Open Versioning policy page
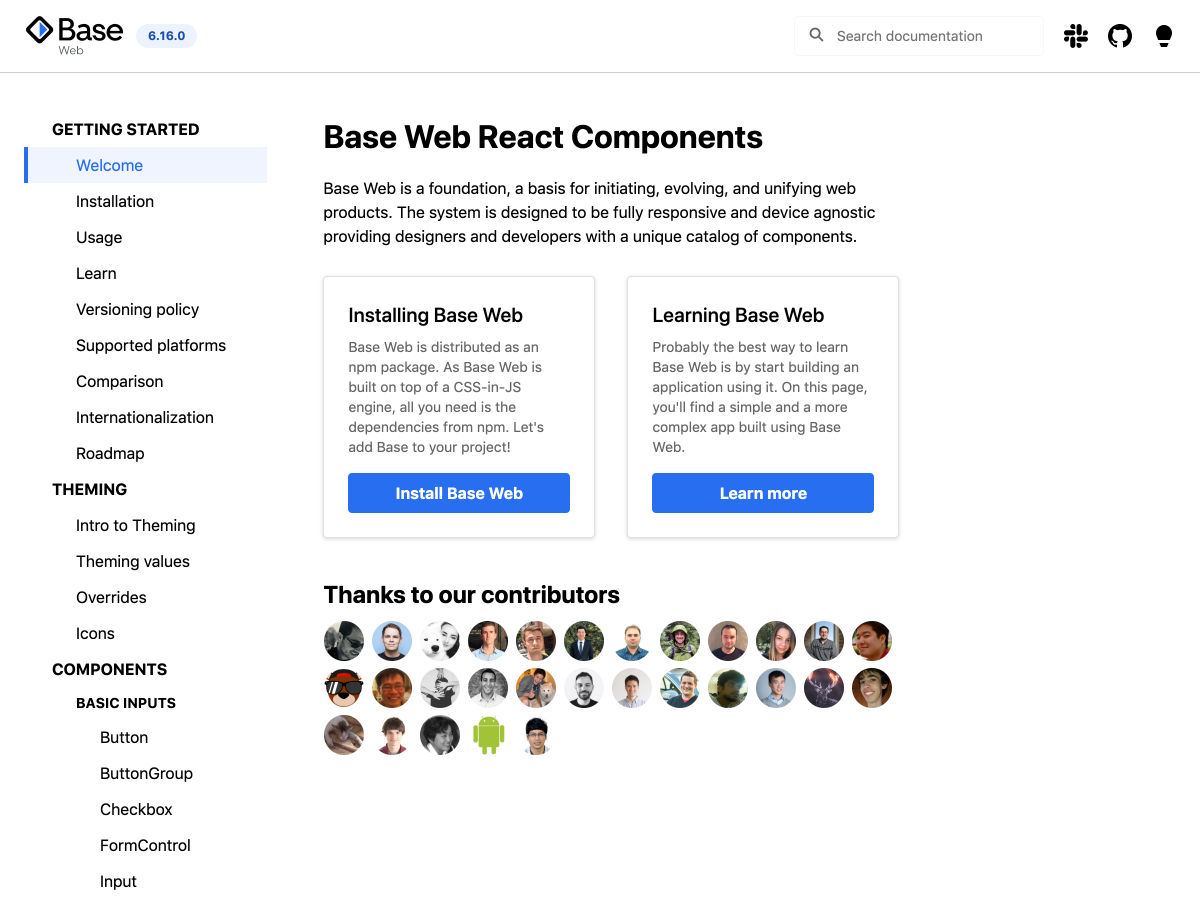The width and height of the screenshot is (1200, 900). 137,309
